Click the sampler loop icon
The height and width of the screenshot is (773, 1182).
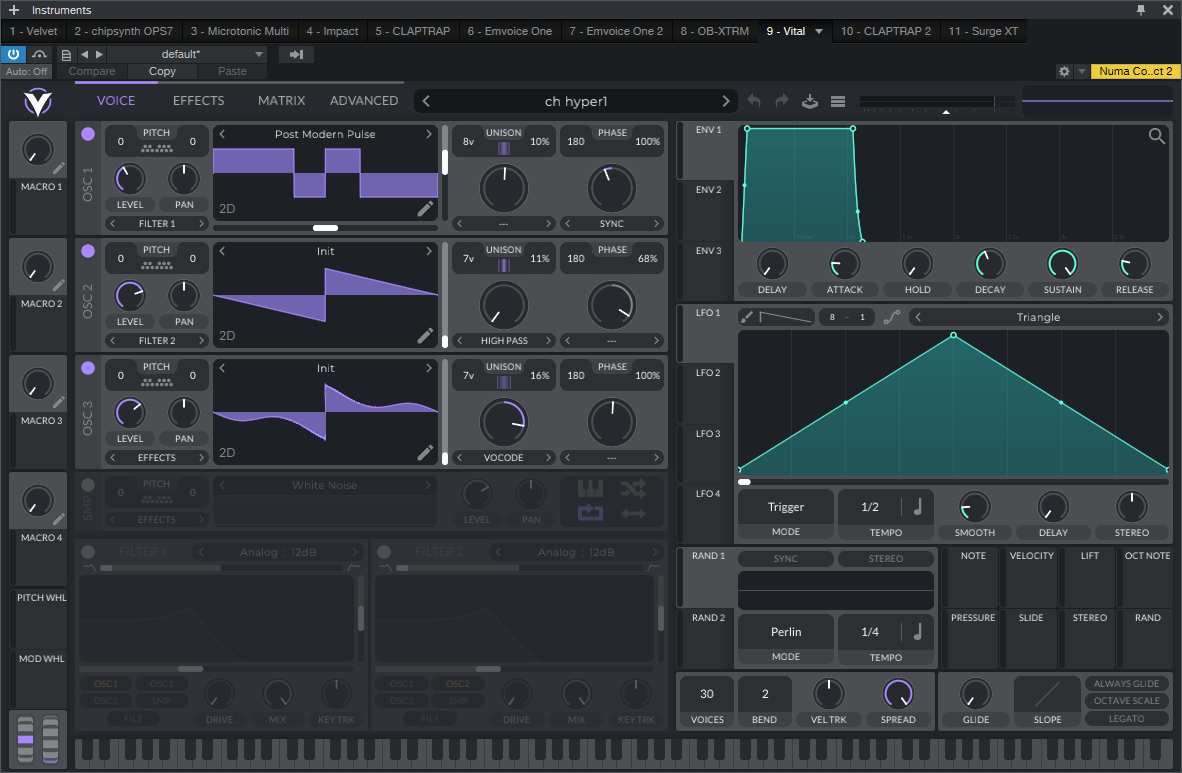point(590,513)
